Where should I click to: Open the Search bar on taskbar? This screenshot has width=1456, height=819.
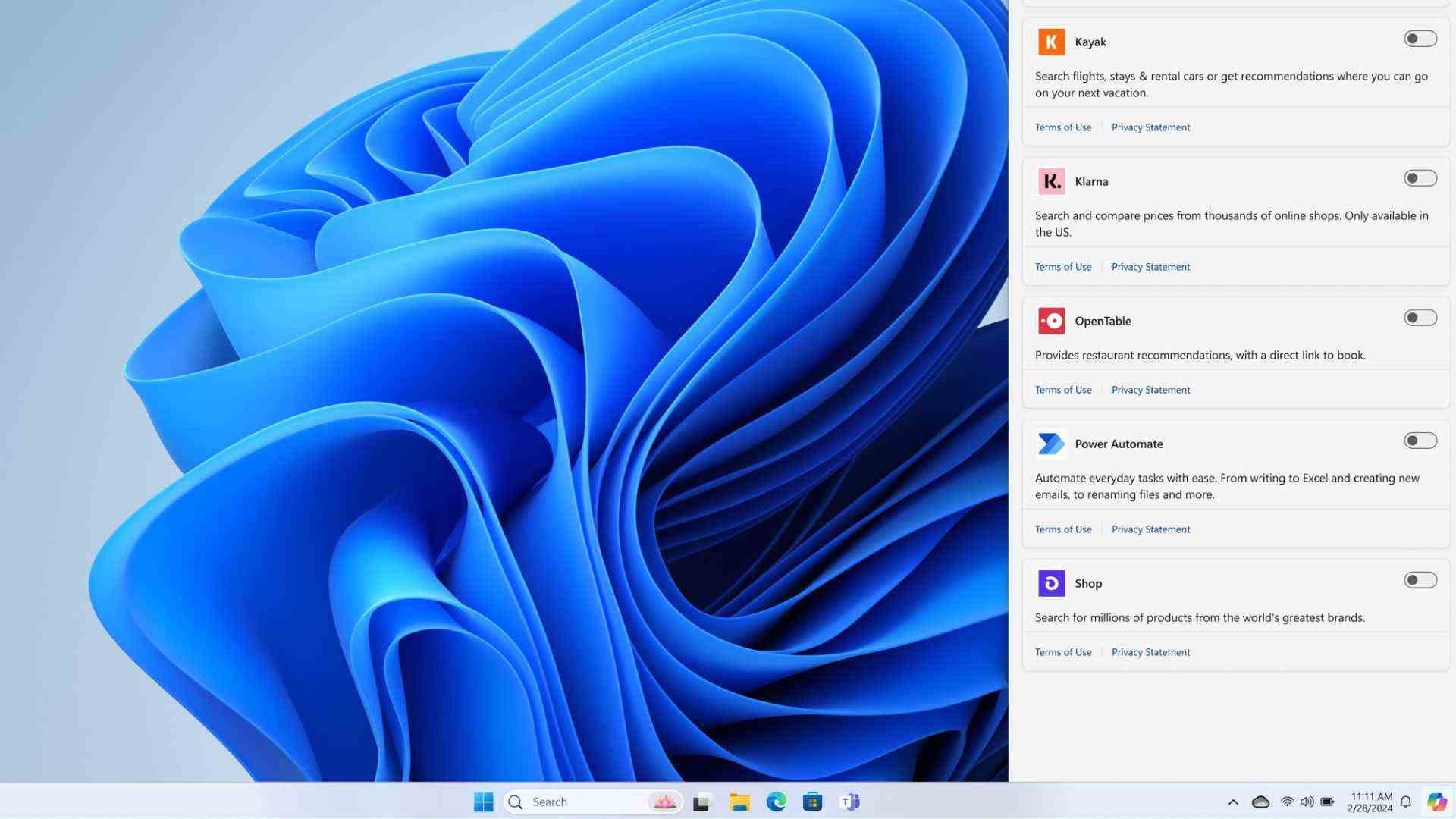pos(590,801)
